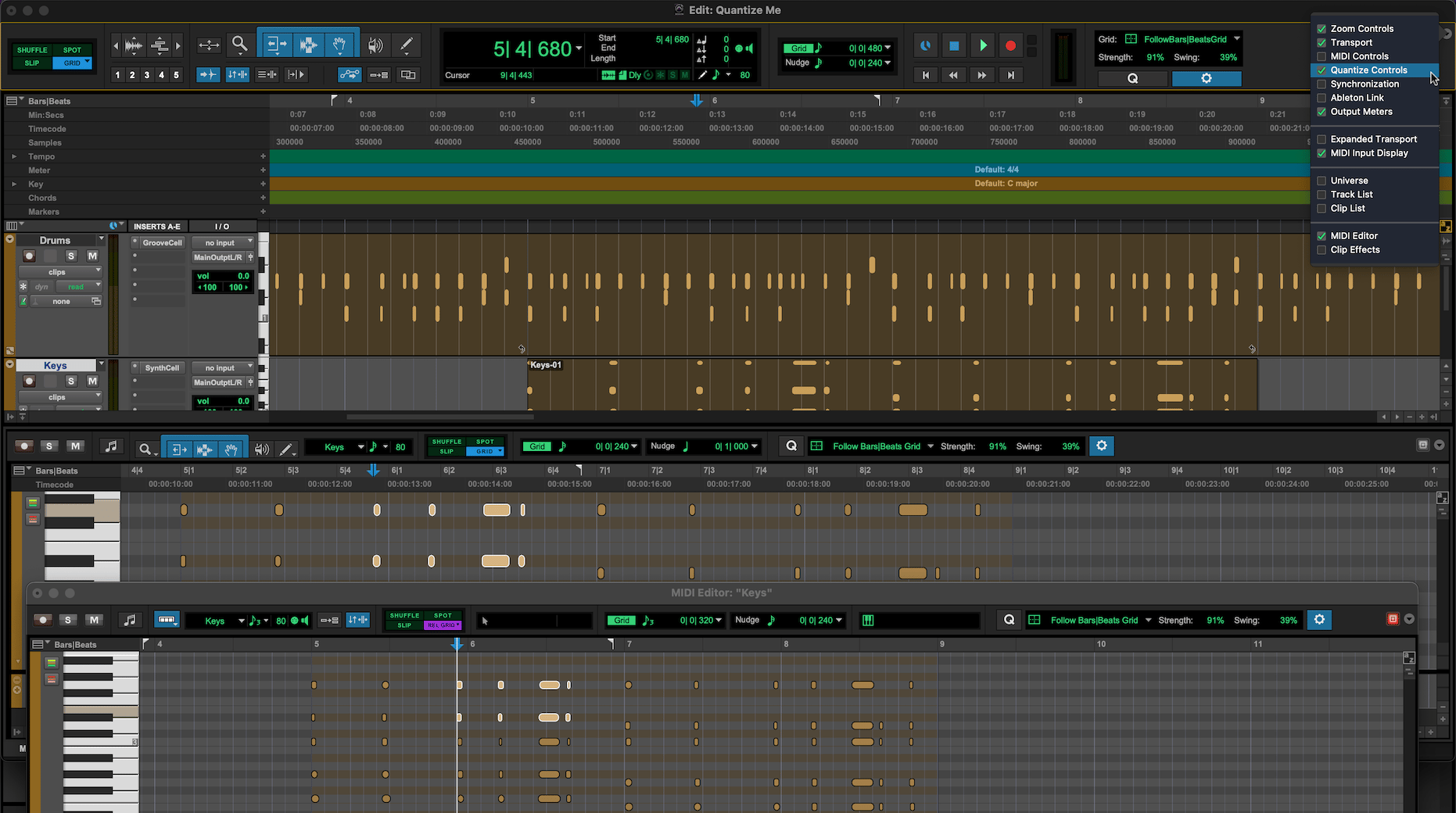Open the FollowBars|BeatsGrid dropdown

pos(1184,38)
